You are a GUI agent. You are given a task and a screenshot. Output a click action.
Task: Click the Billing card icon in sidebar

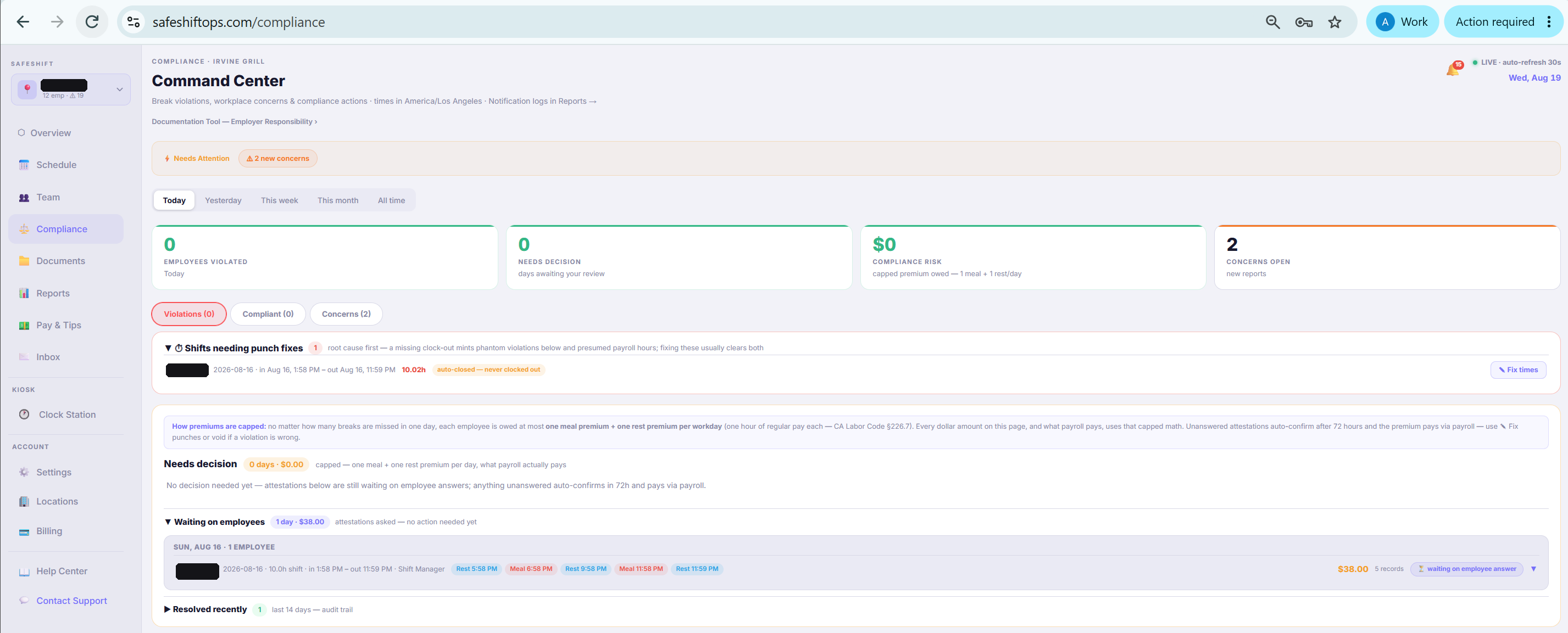pyautogui.click(x=24, y=531)
